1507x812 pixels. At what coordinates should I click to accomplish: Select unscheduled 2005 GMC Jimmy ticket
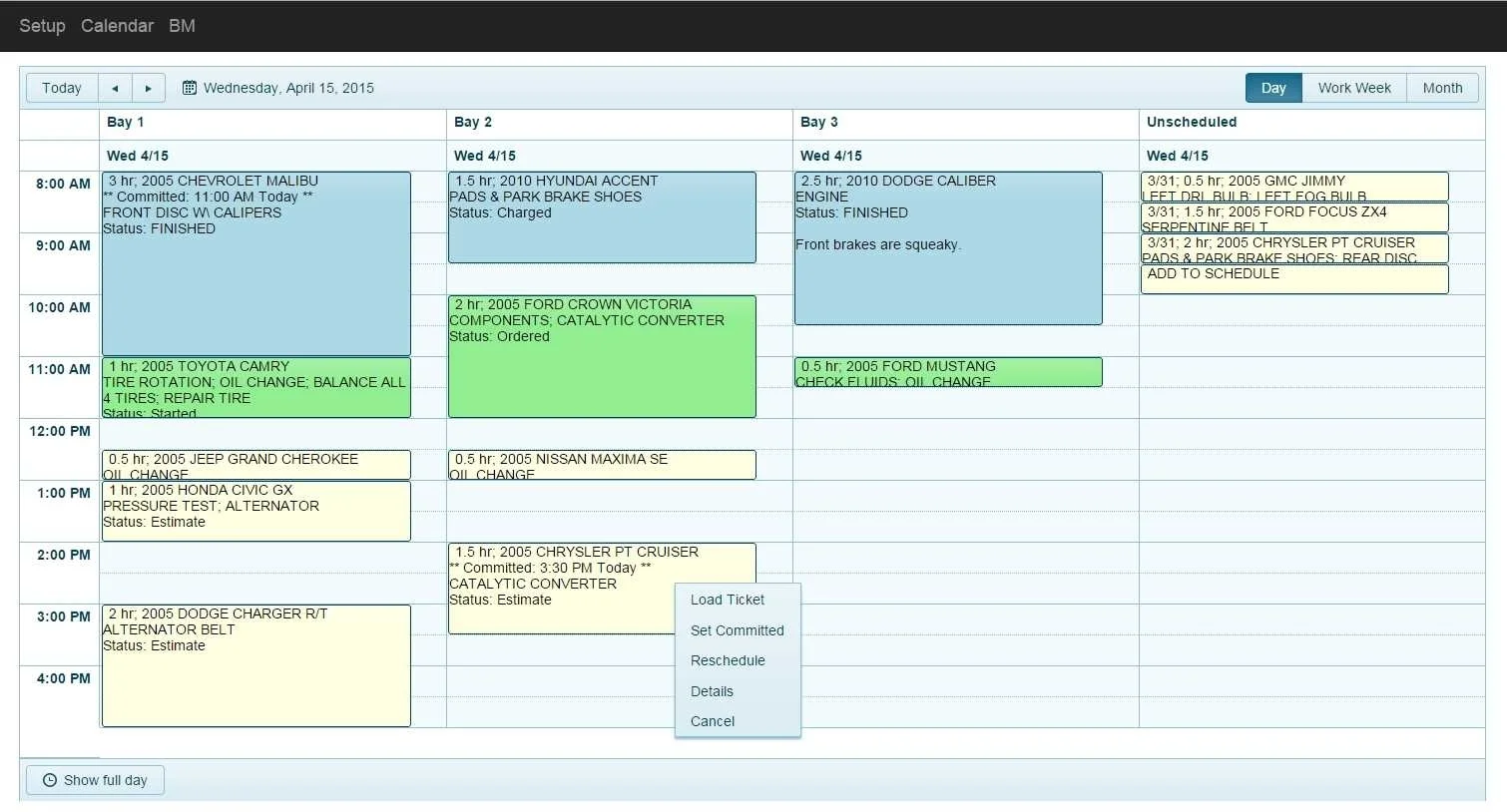point(1294,187)
